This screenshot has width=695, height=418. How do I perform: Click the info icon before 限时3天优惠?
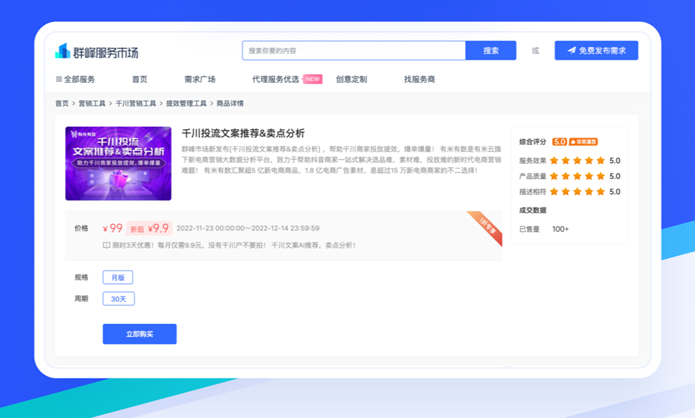(x=106, y=245)
